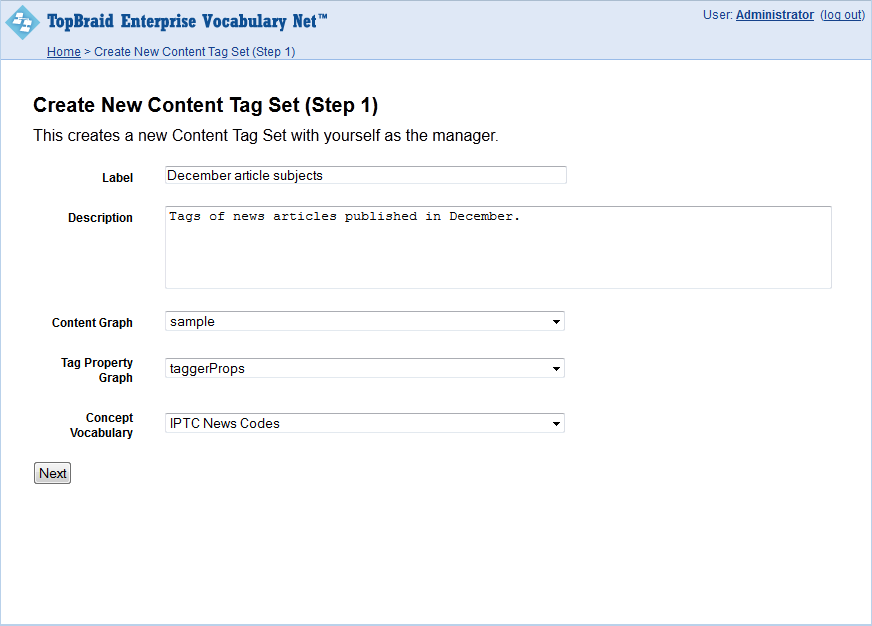Click inside the Description text area
Image resolution: width=872 pixels, height=626 pixels.
498,247
